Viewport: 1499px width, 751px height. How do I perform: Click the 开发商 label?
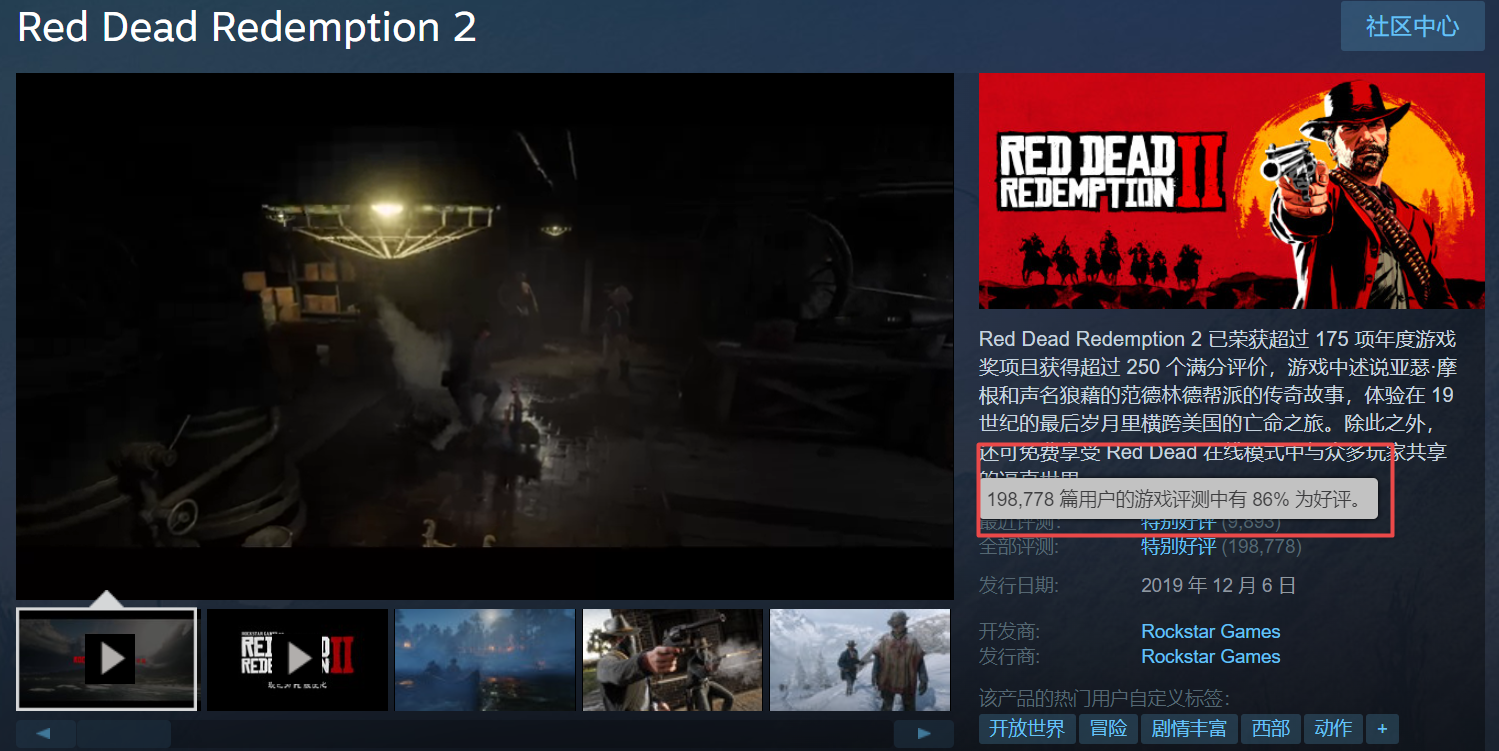click(x=1008, y=631)
